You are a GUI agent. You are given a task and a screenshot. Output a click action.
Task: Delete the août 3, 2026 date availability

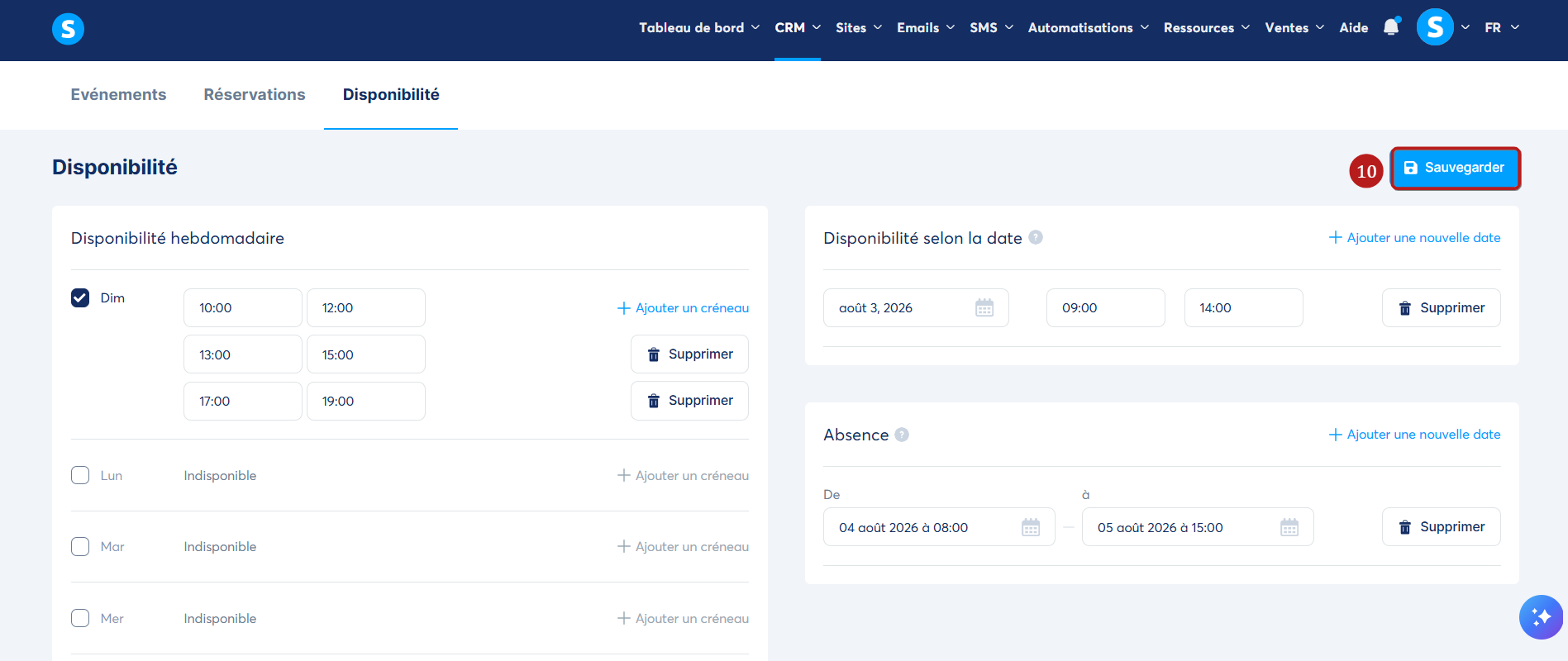point(1442,308)
